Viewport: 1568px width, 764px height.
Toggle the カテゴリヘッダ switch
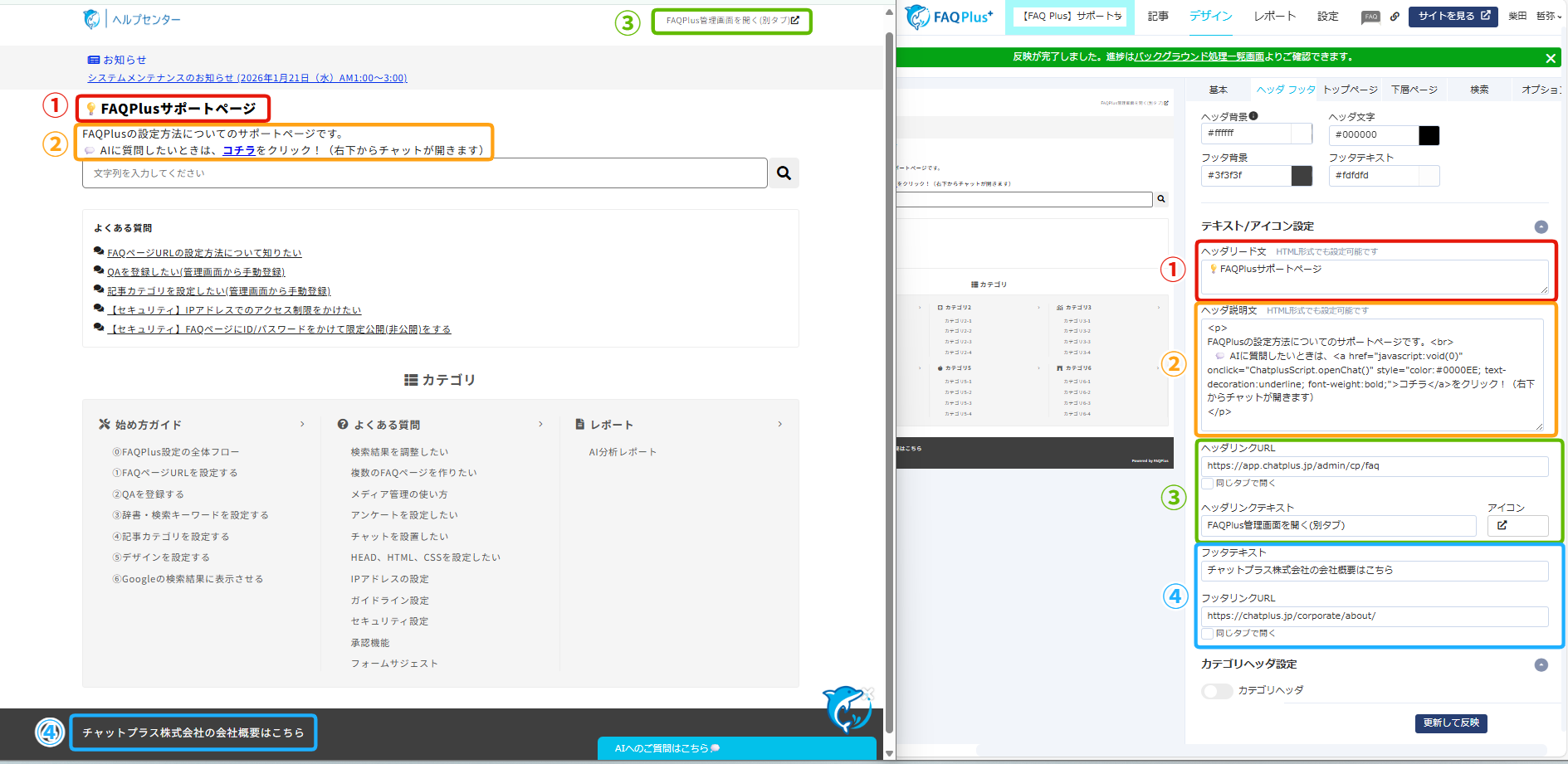(1217, 691)
